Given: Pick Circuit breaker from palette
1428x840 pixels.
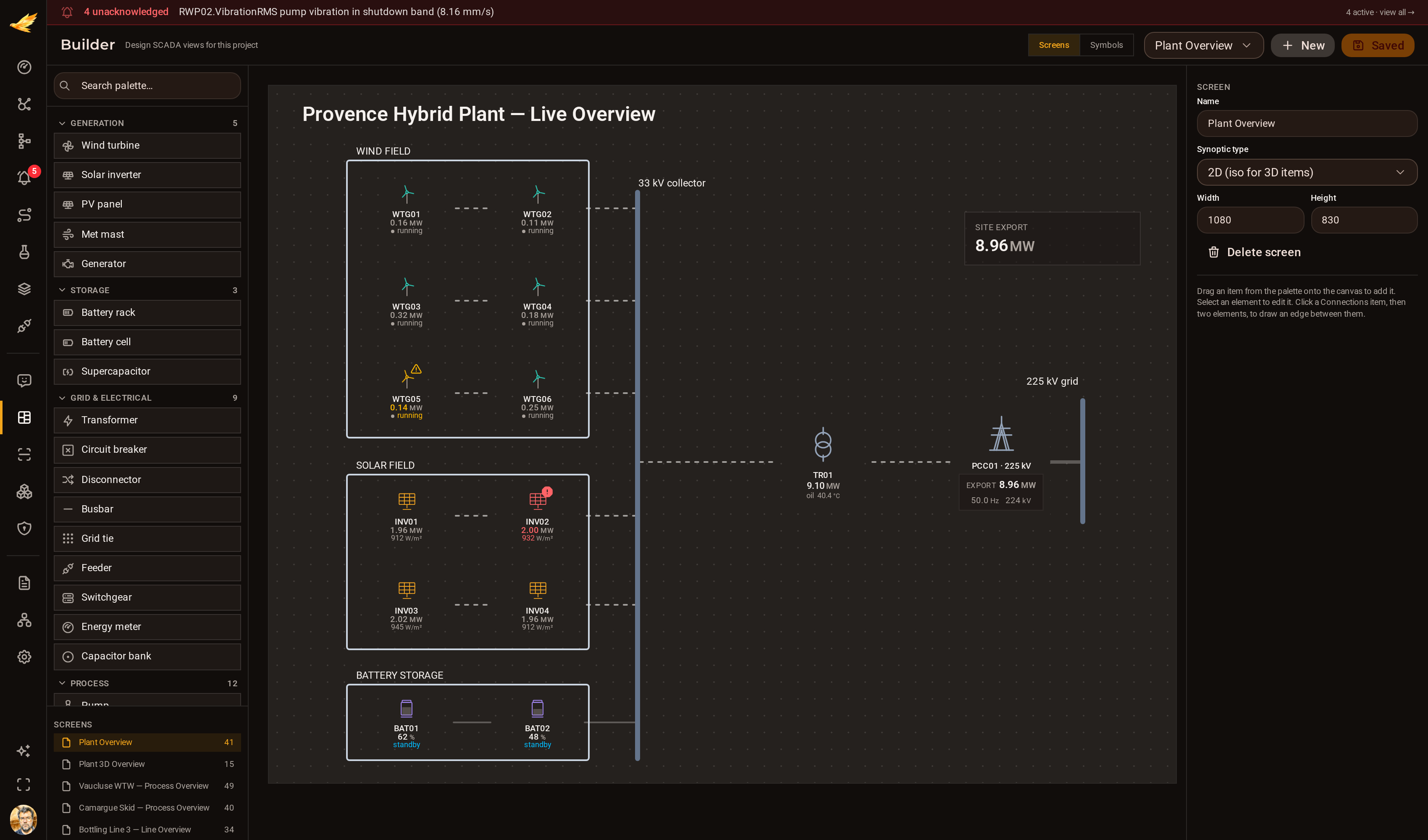Looking at the screenshot, I should (147, 449).
